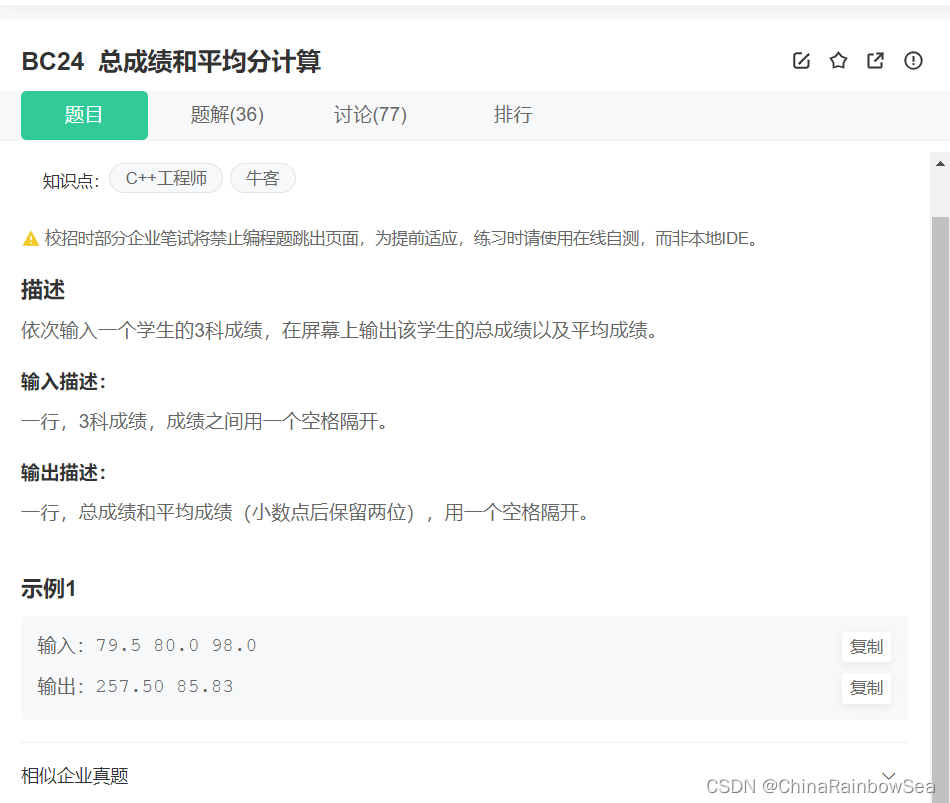Viewport: 950px width, 803px height.
Task: Click the 示例1 heading
Action: [x=48, y=588]
